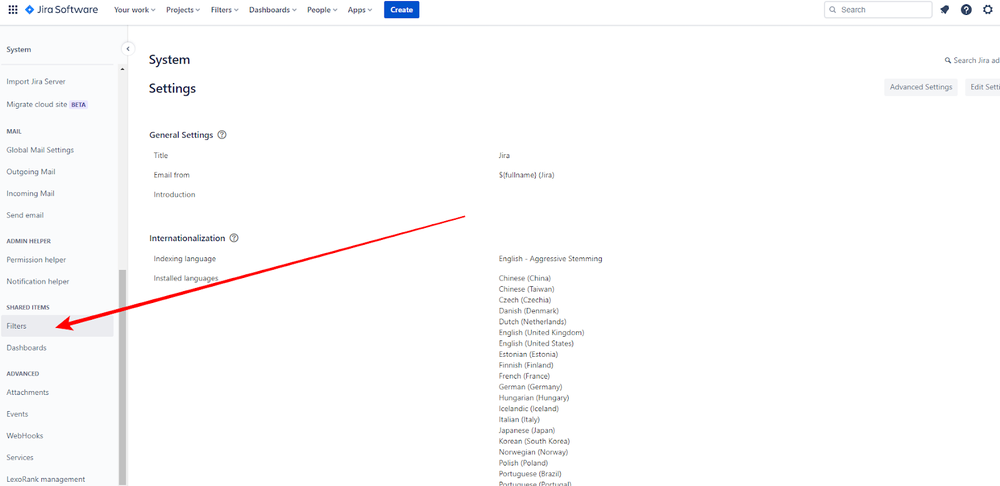
Task: Click French (France) language entry
Action: coord(524,376)
